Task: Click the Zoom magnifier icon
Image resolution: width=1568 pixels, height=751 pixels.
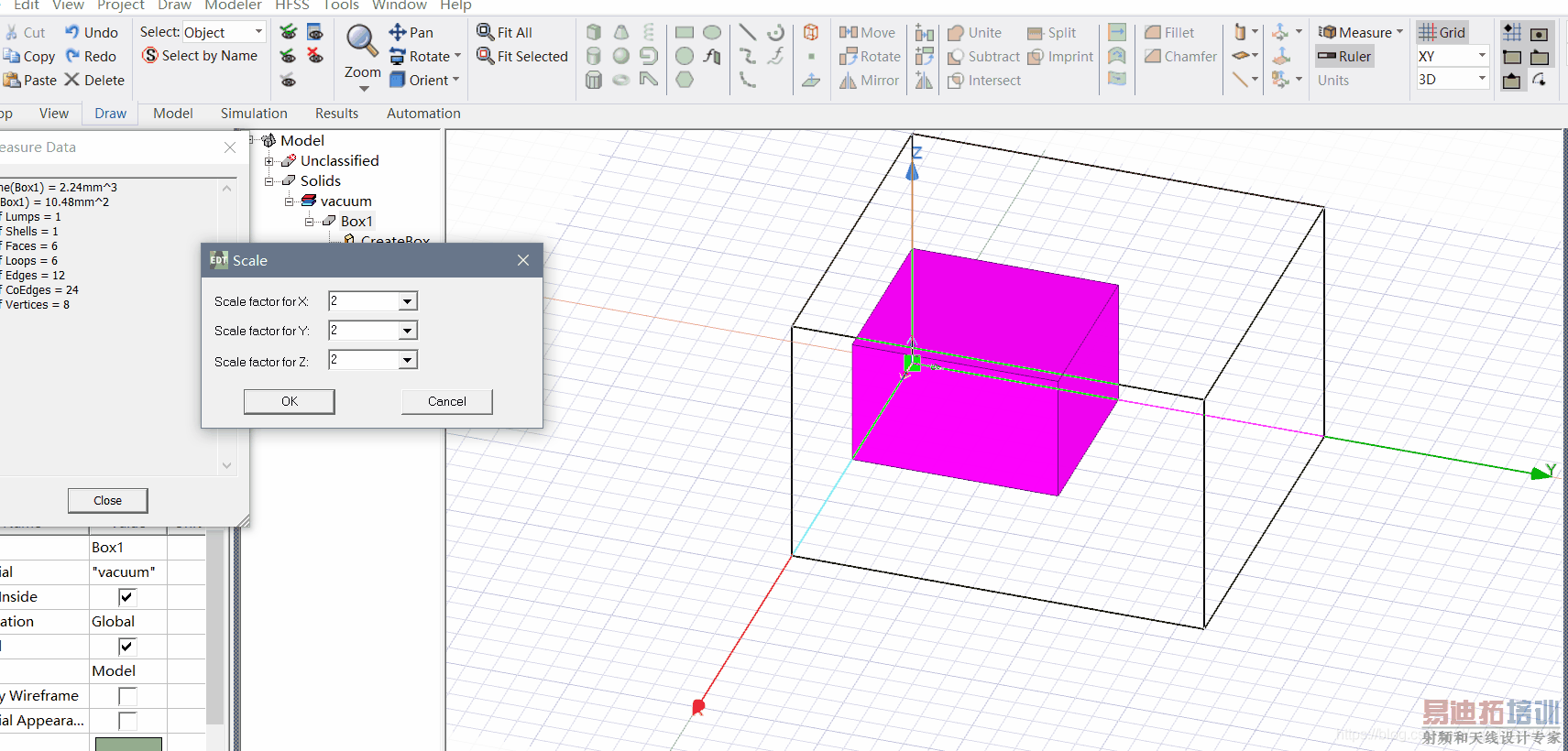Action: [x=362, y=41]
